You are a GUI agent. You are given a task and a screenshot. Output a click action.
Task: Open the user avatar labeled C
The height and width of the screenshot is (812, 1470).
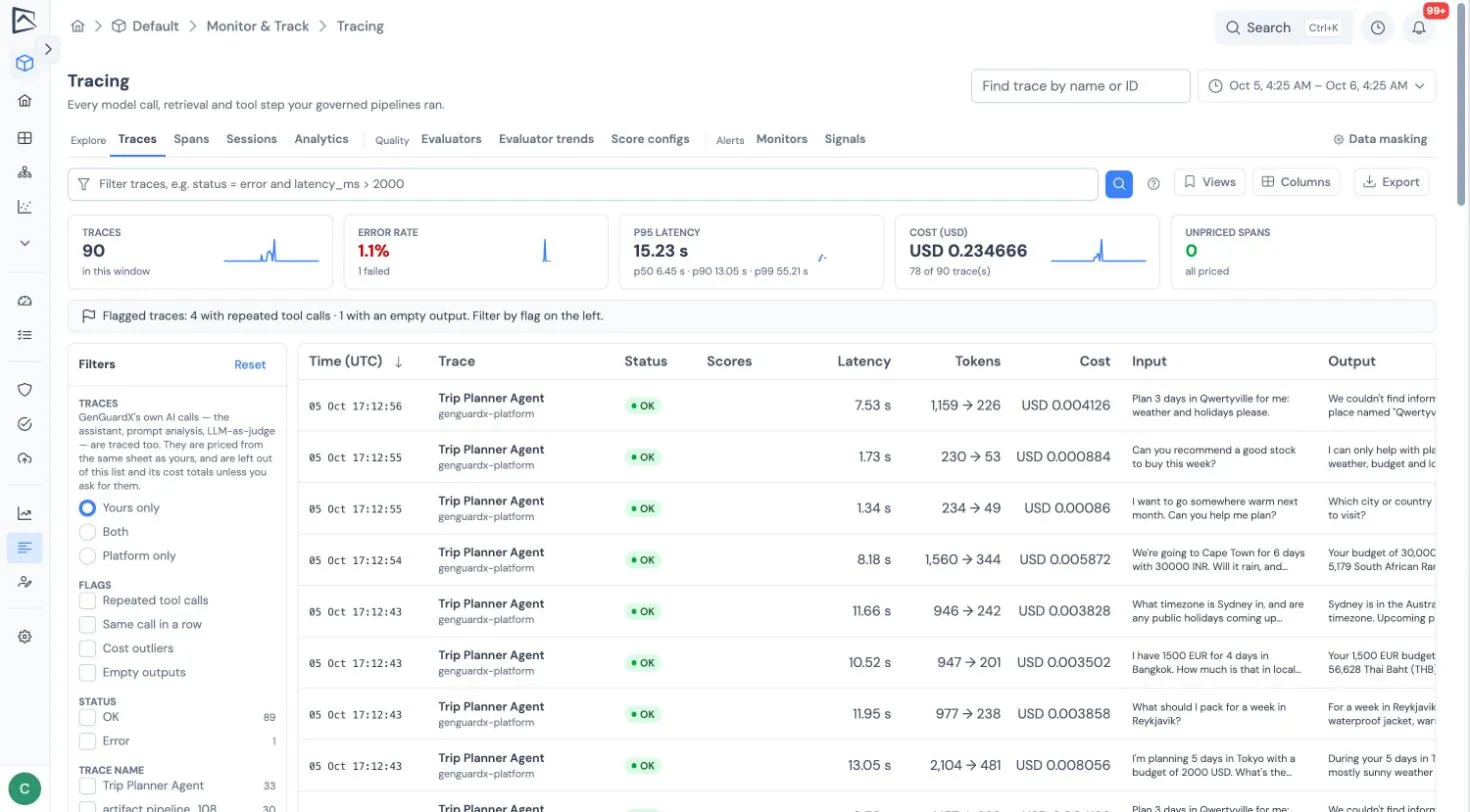point(24,789)
